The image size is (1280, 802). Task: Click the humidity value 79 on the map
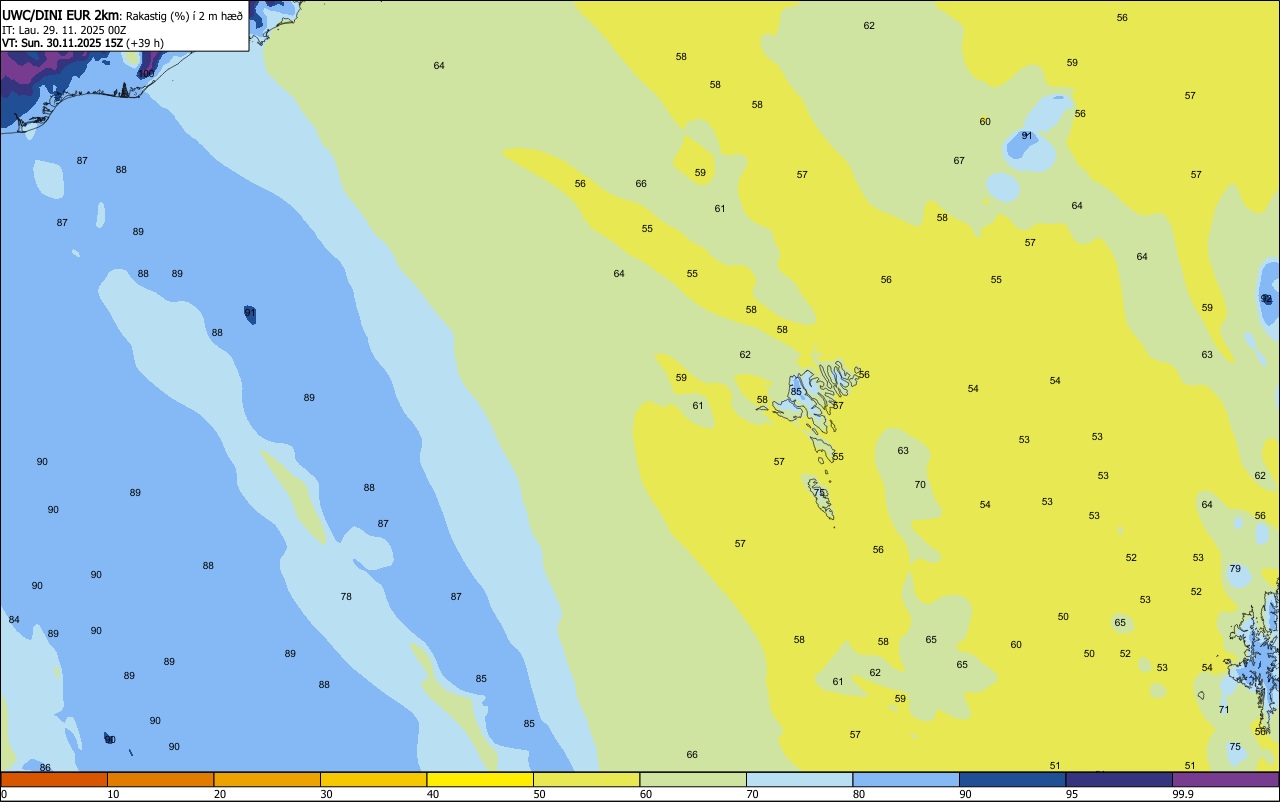tap(1235, 568)
